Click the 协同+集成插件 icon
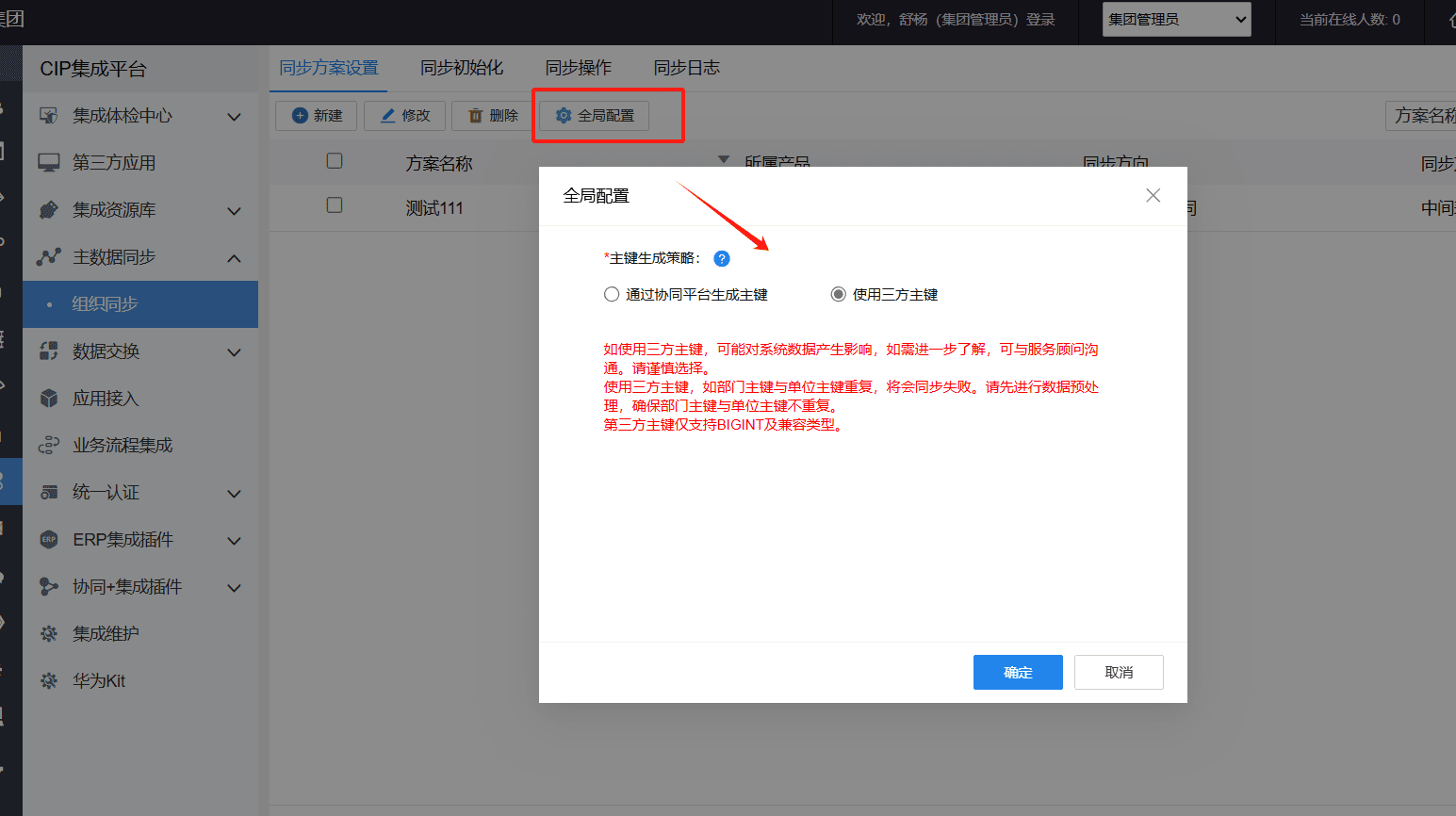Image resolution: width=1456 pixels, height=816 pixels. pyautogui.click(x=49, y=587)
